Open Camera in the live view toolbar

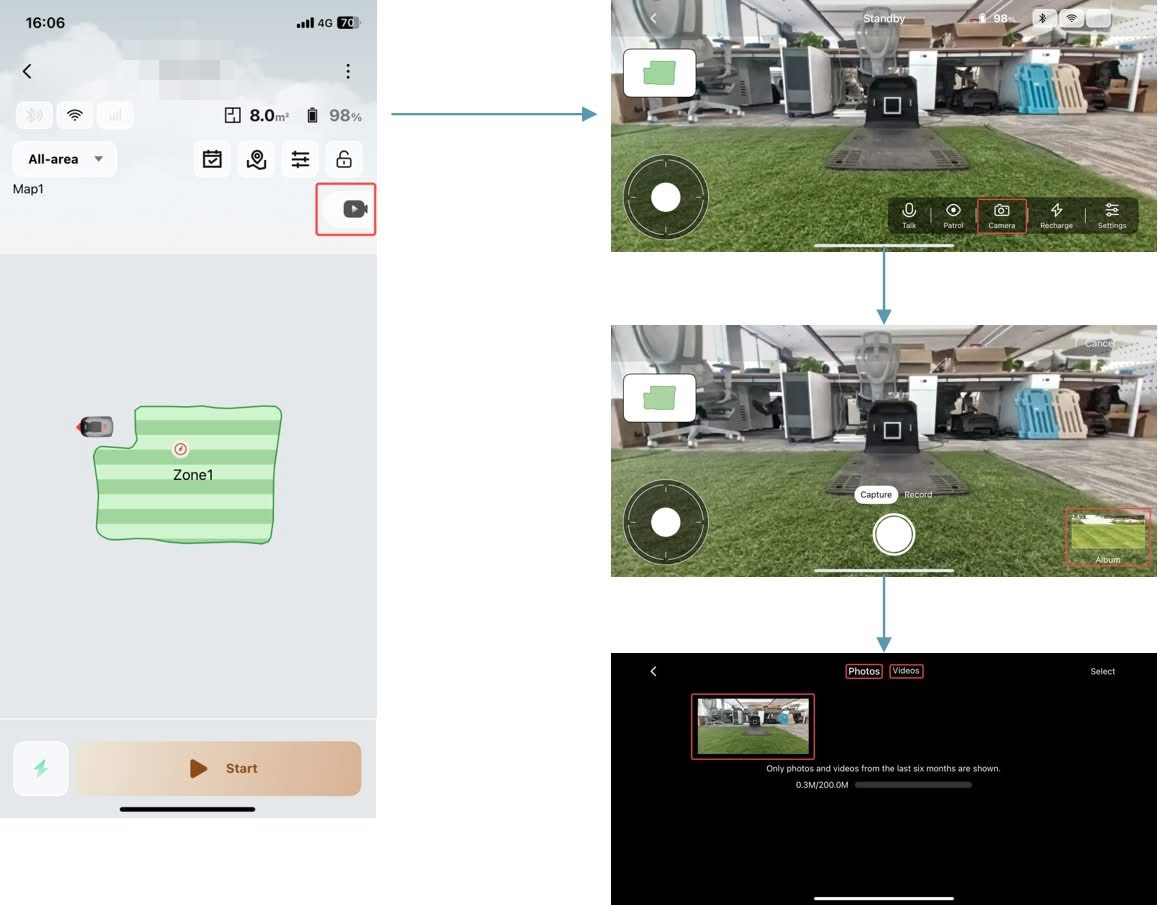pos(1001,215)
